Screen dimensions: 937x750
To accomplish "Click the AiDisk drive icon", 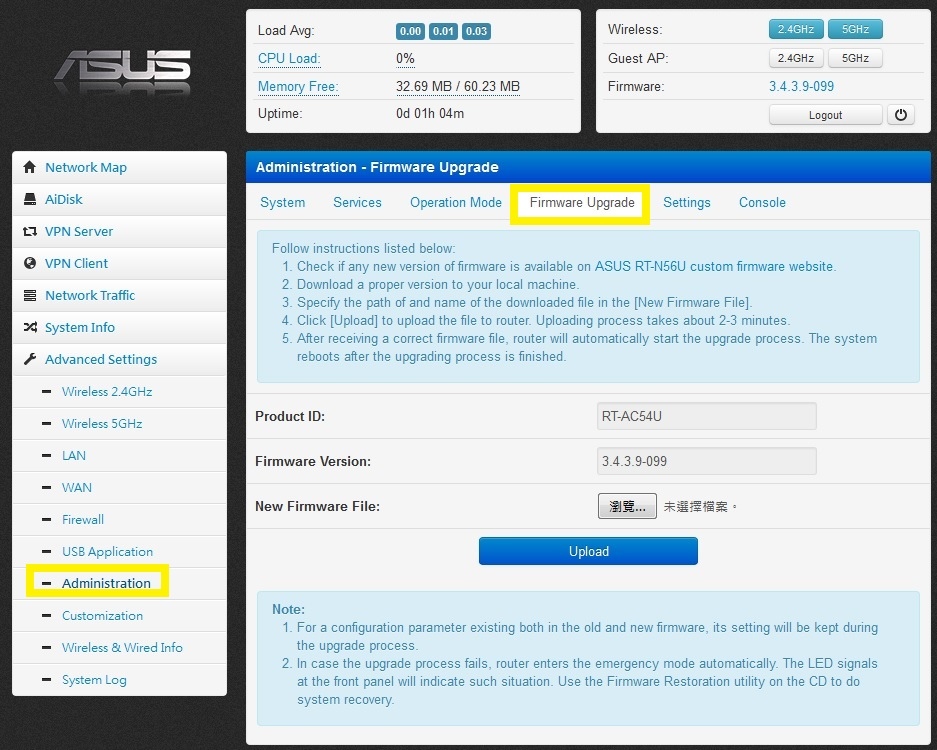I will (29, 199).
